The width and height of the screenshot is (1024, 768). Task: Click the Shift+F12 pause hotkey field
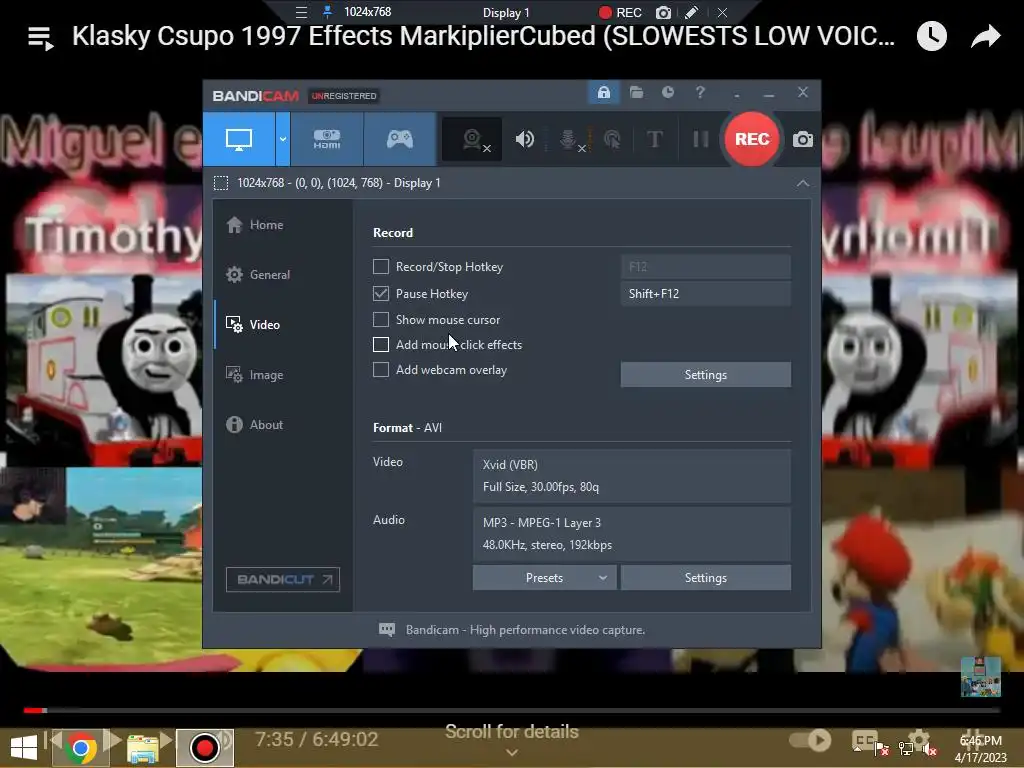pos(705,294)
